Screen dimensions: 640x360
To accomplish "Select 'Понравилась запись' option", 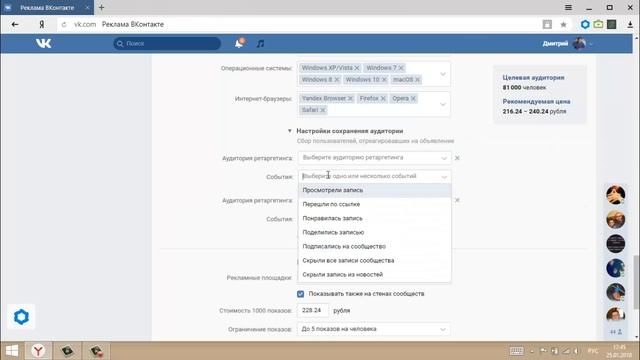I will [x=375, y=218].
